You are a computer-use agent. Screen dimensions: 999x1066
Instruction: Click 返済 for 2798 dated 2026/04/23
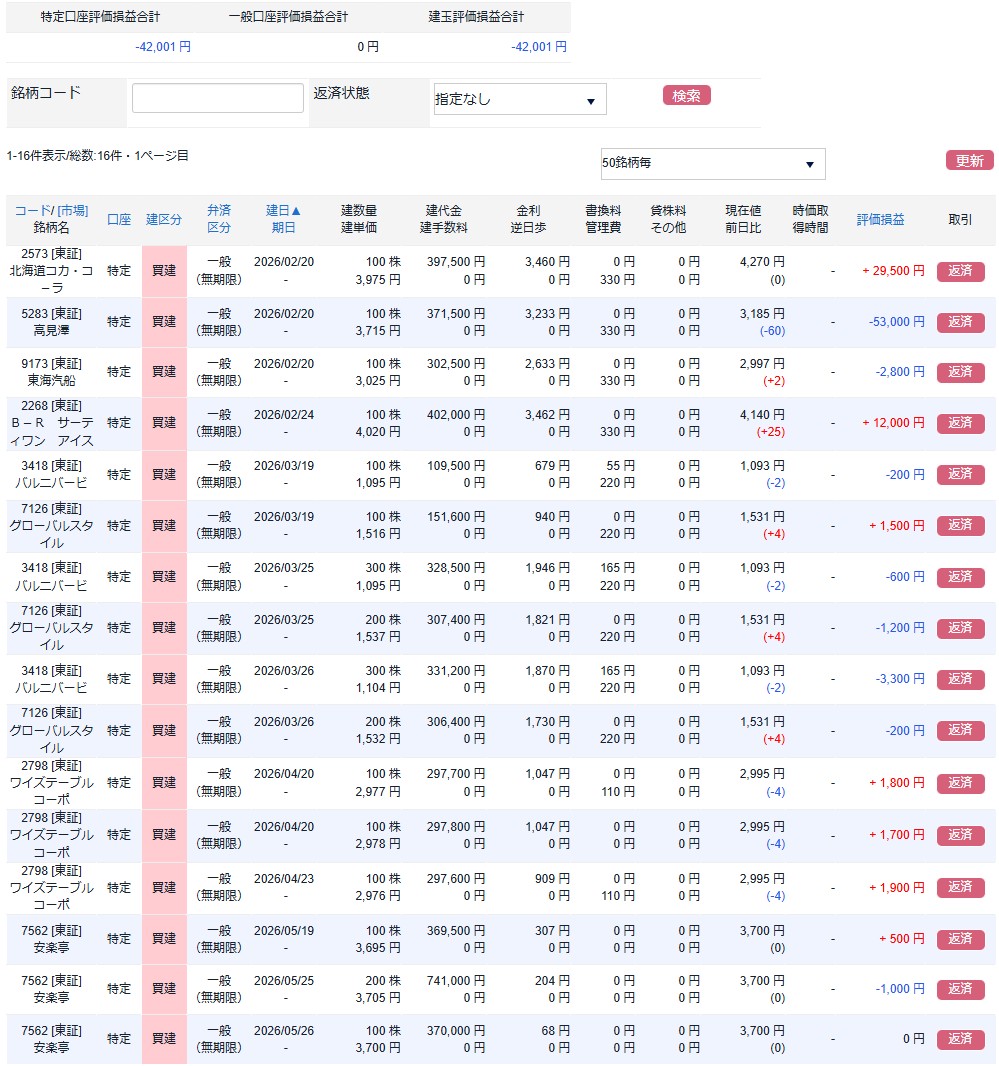960,887
